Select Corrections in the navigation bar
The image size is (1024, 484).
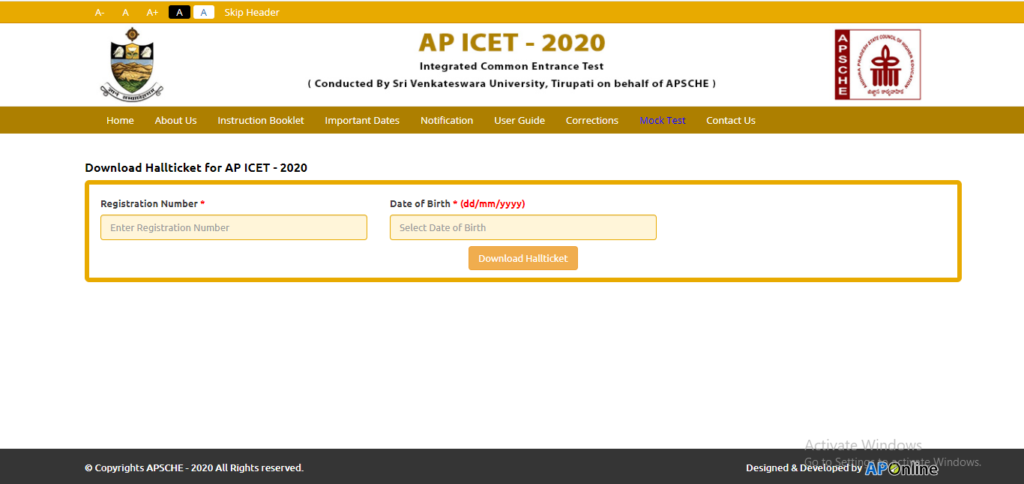(592, 120)
